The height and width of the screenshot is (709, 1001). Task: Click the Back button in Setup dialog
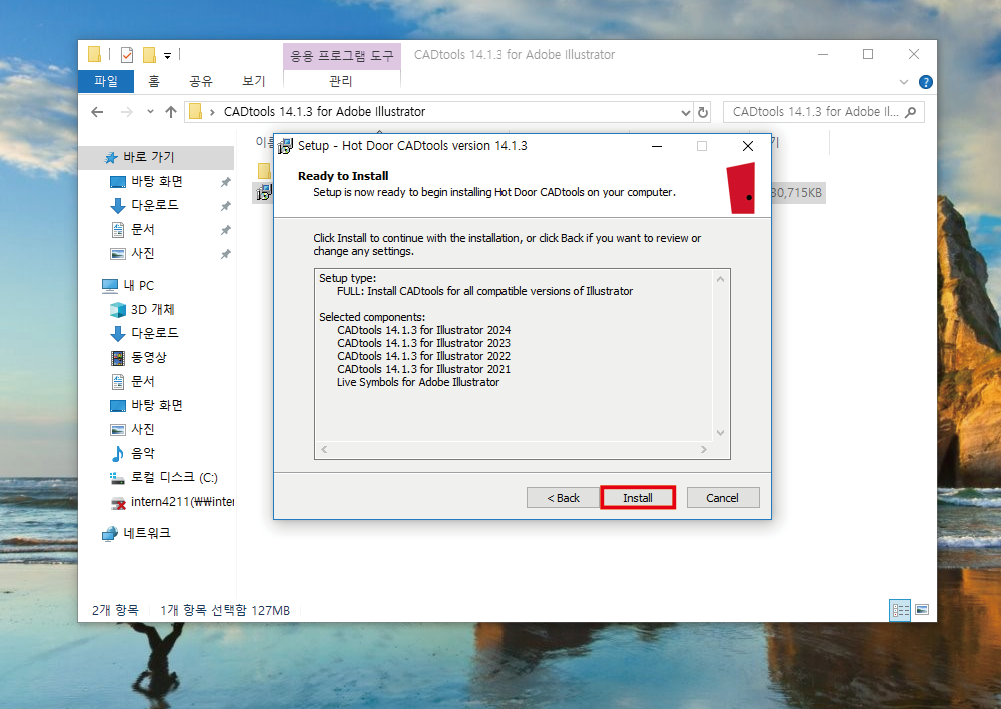(563, 498)
